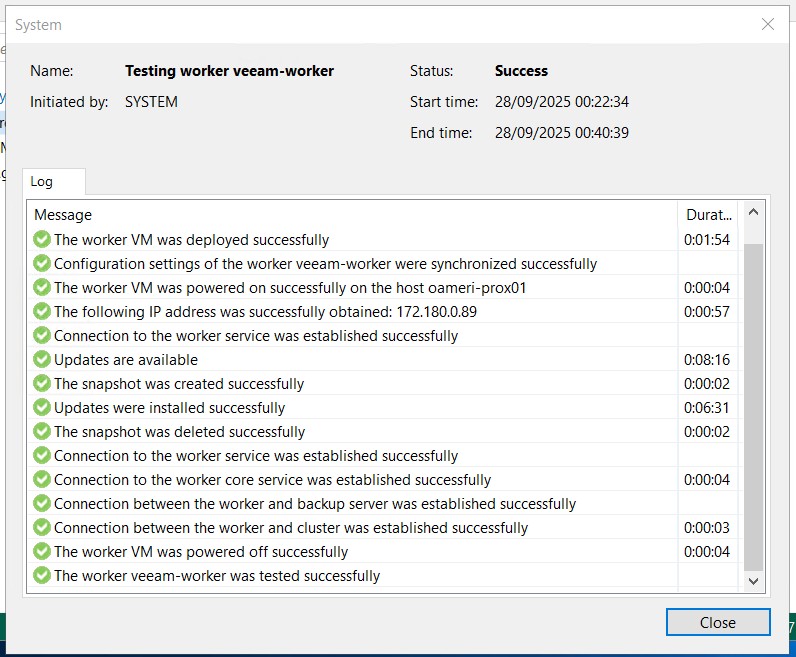
Task: Click success icon beside 'worker VM was deployed'
Action: [x=42, y=240]
